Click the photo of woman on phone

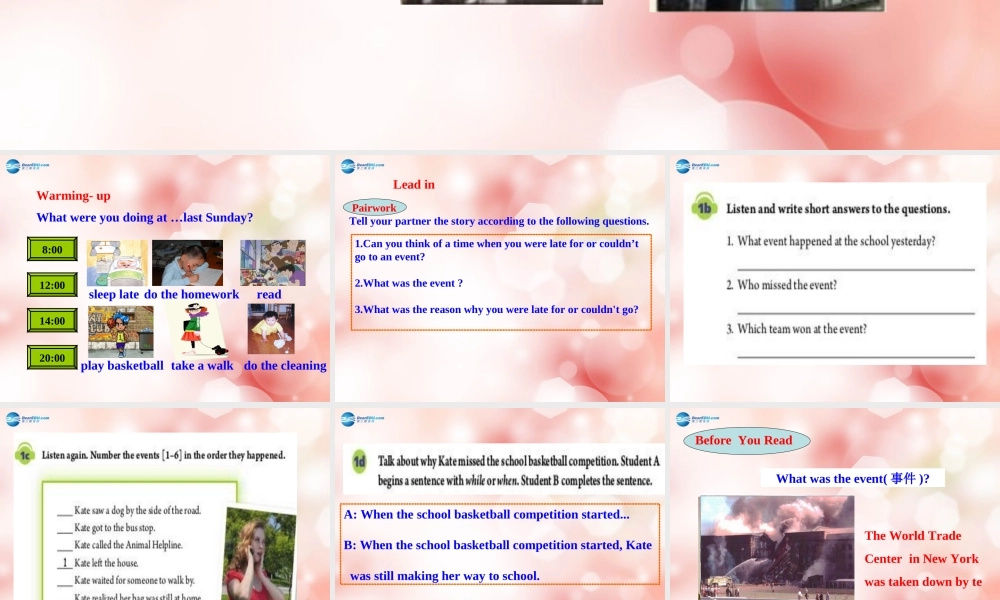coord(260,552)
